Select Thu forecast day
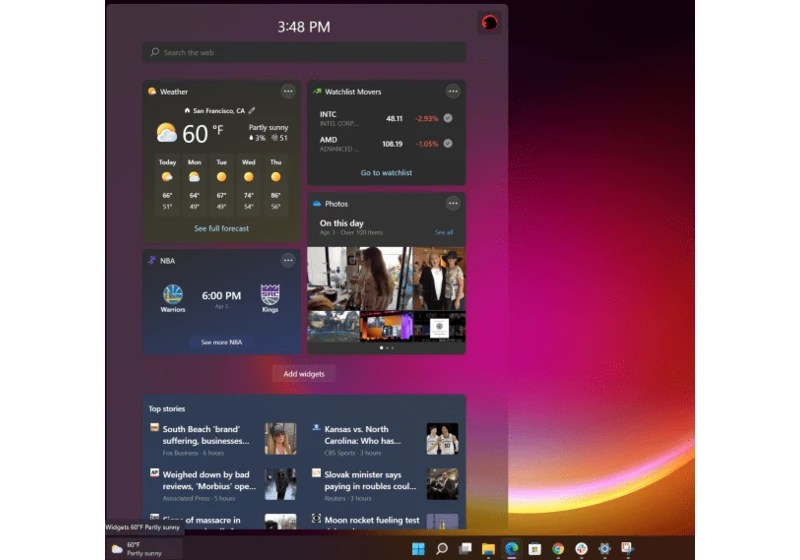 click(276, 185)
